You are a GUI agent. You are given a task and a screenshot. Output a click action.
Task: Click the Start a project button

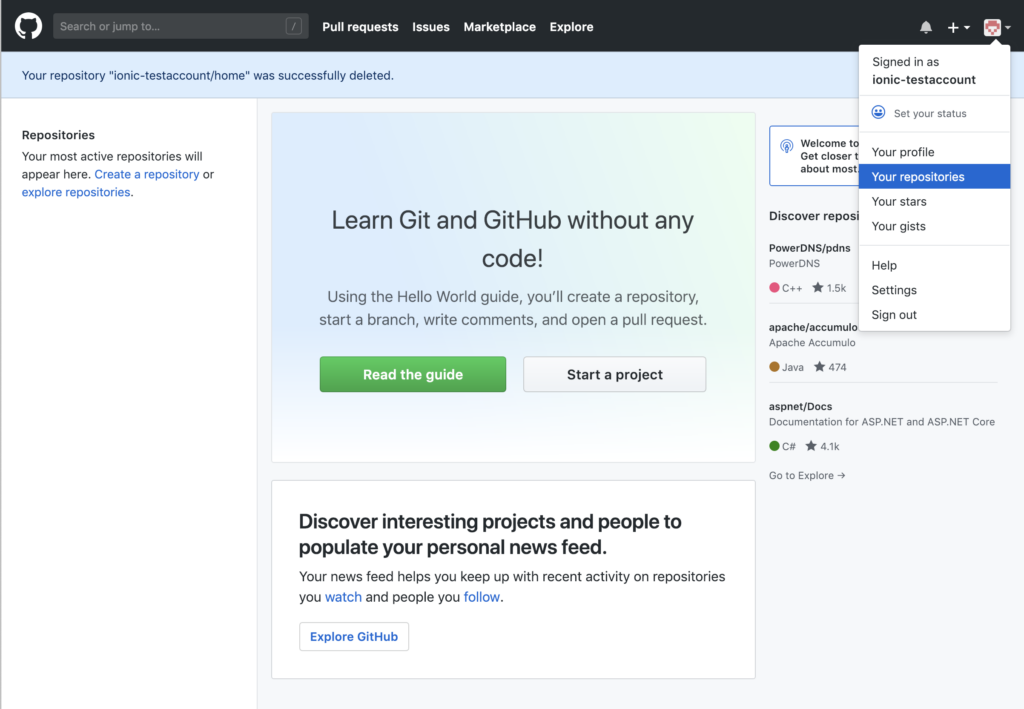pyautogui.click(x=614, y=373)
